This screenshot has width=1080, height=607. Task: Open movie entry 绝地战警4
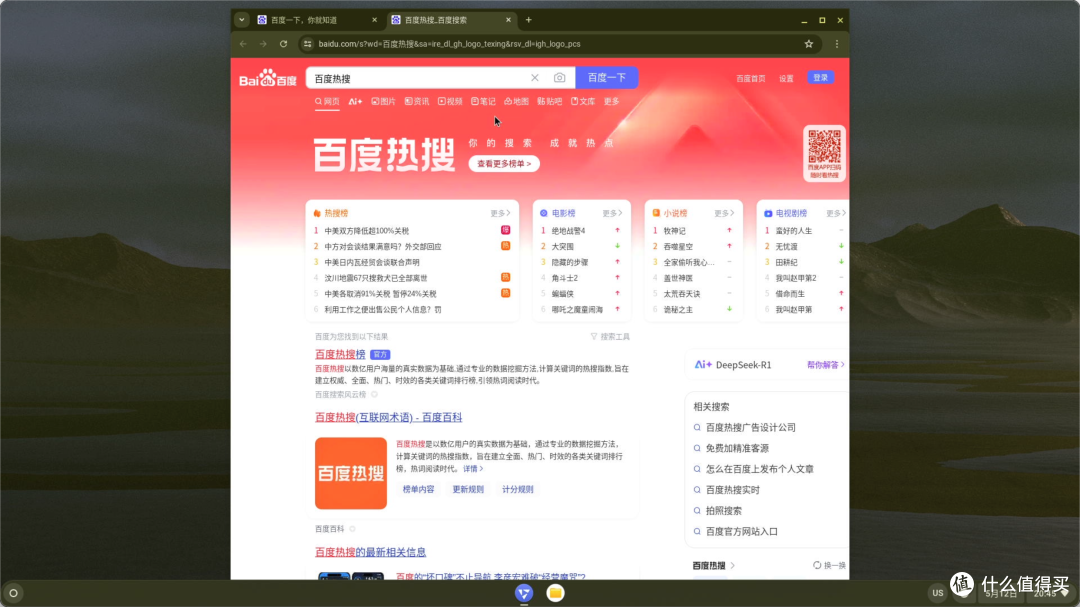tap(568, 231)
